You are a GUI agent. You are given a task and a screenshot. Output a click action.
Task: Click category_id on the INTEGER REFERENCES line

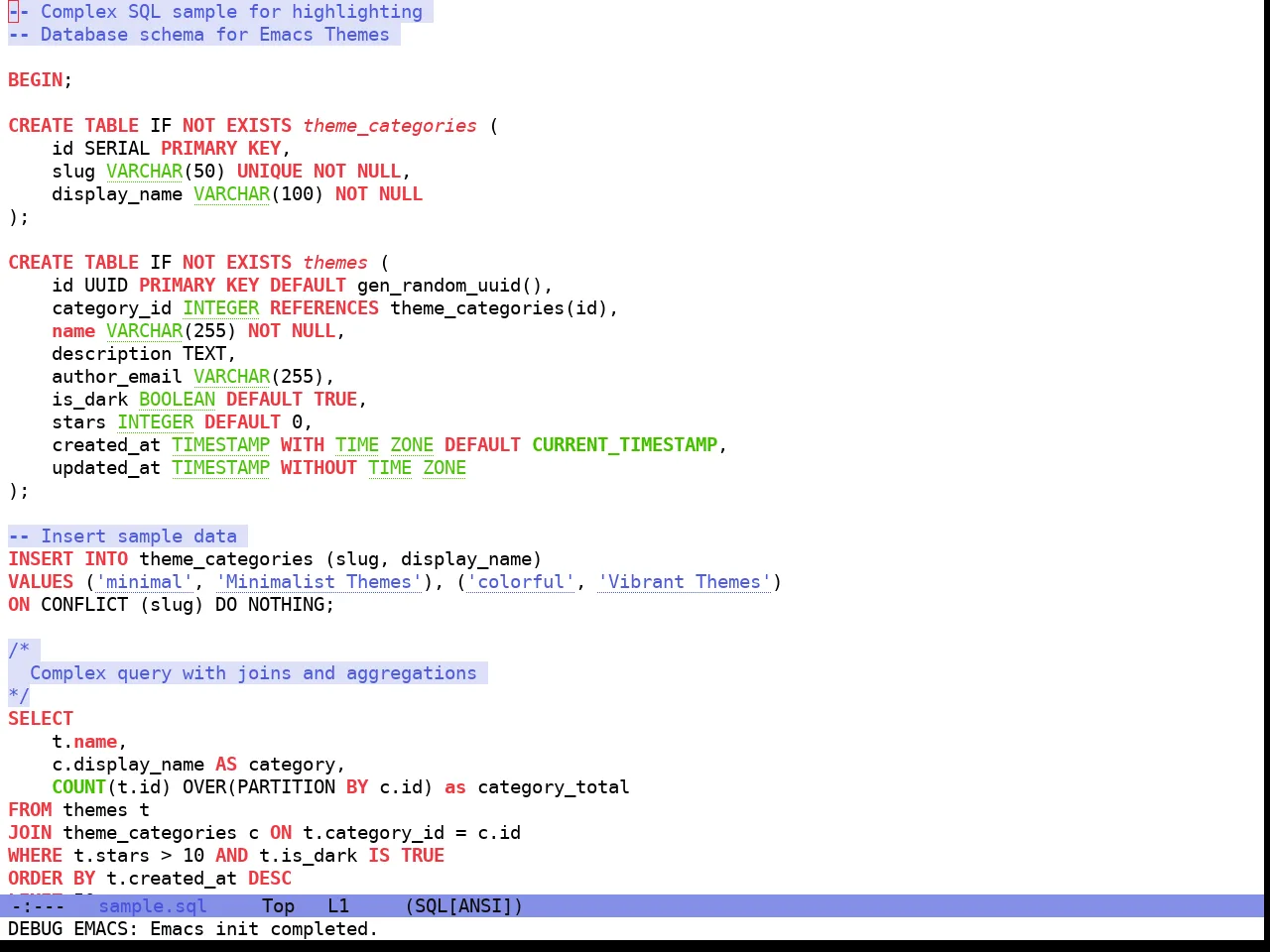[x=112, y=308]
